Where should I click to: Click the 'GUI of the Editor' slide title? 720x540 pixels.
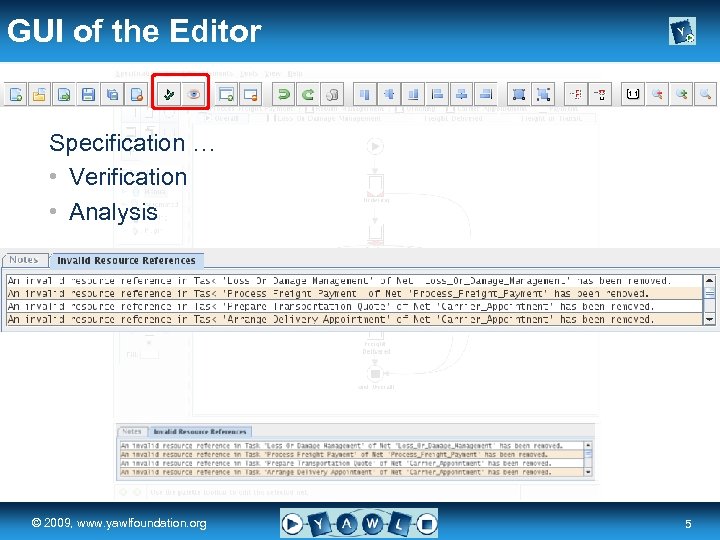[x=135, y=31]
